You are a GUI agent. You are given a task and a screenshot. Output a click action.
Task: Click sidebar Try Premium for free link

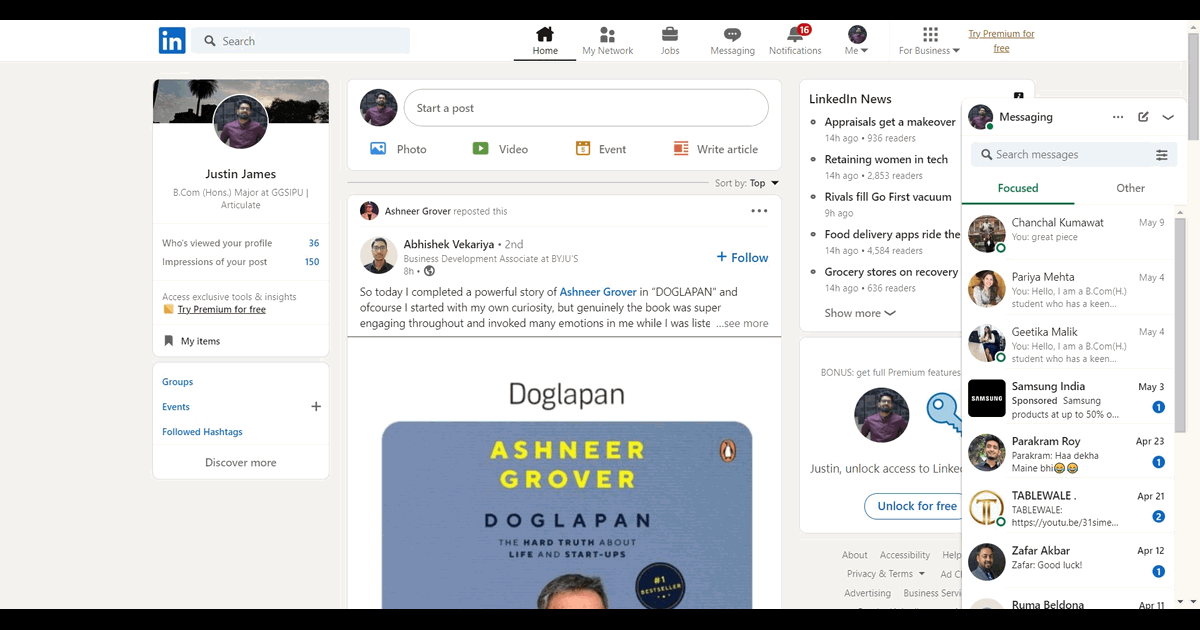tap(222, 309)
